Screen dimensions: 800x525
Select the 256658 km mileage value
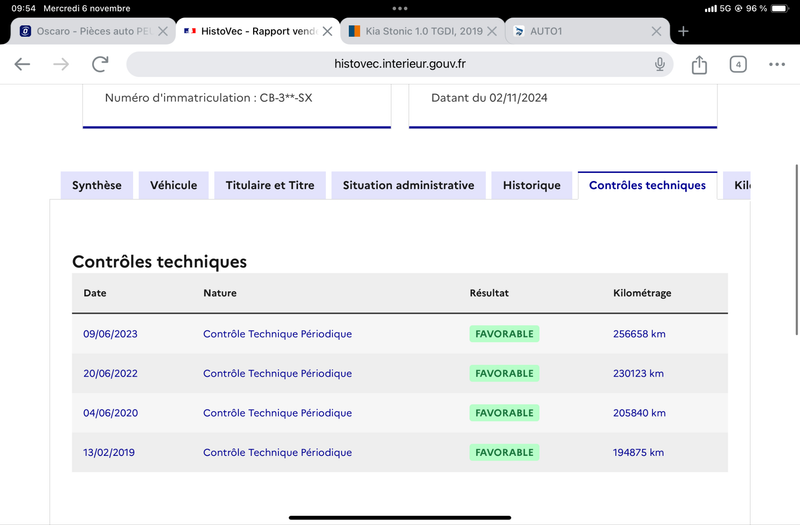(639, 334)
